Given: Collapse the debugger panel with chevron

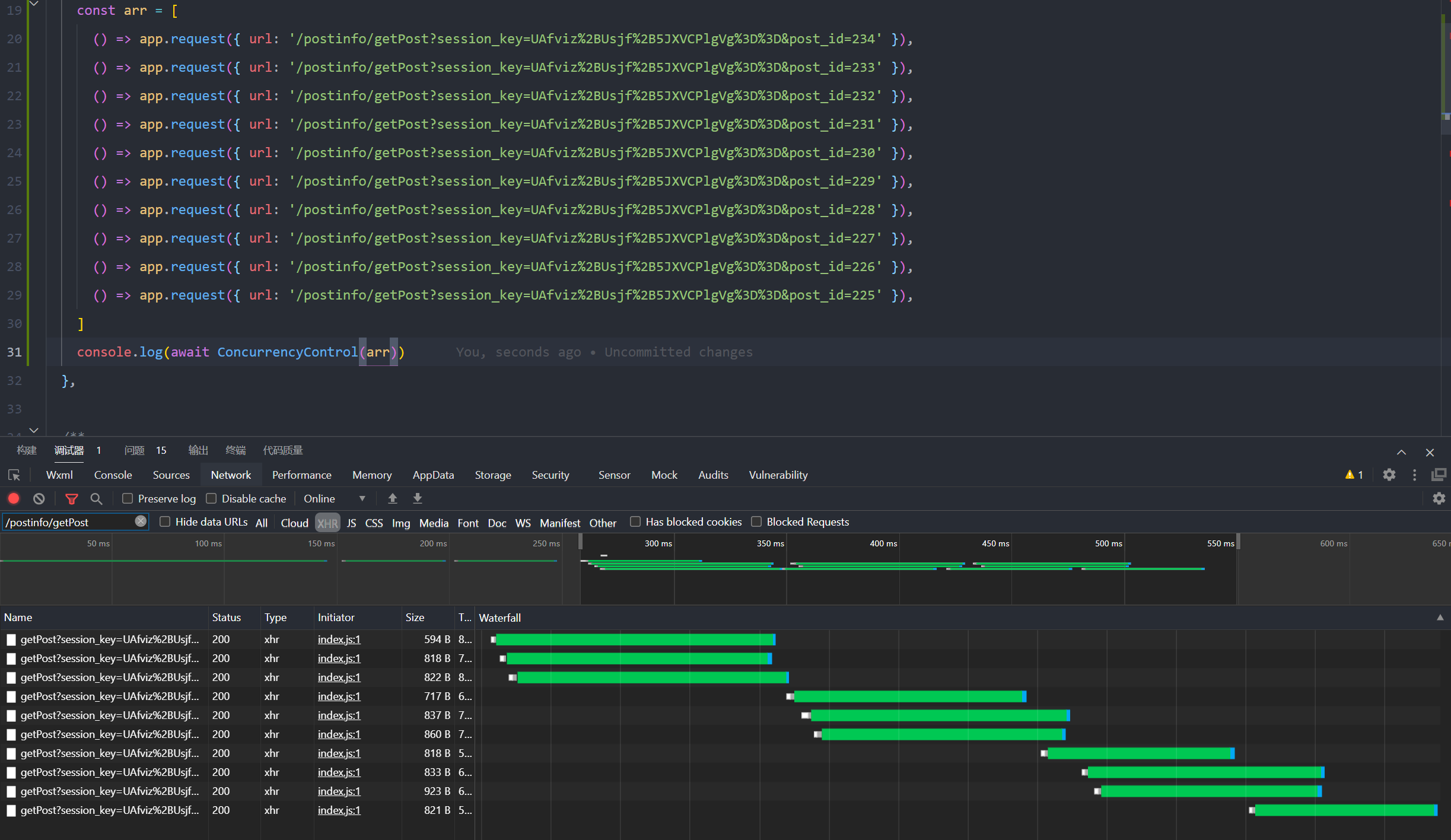Looking at the screenshot, I should pyautogui.click(x=1401, y=453).
